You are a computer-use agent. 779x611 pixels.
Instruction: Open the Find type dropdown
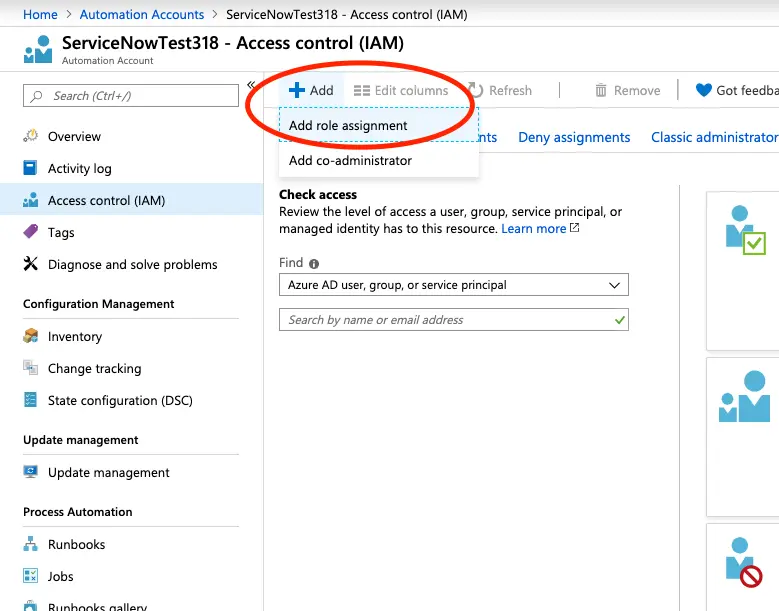454,285
